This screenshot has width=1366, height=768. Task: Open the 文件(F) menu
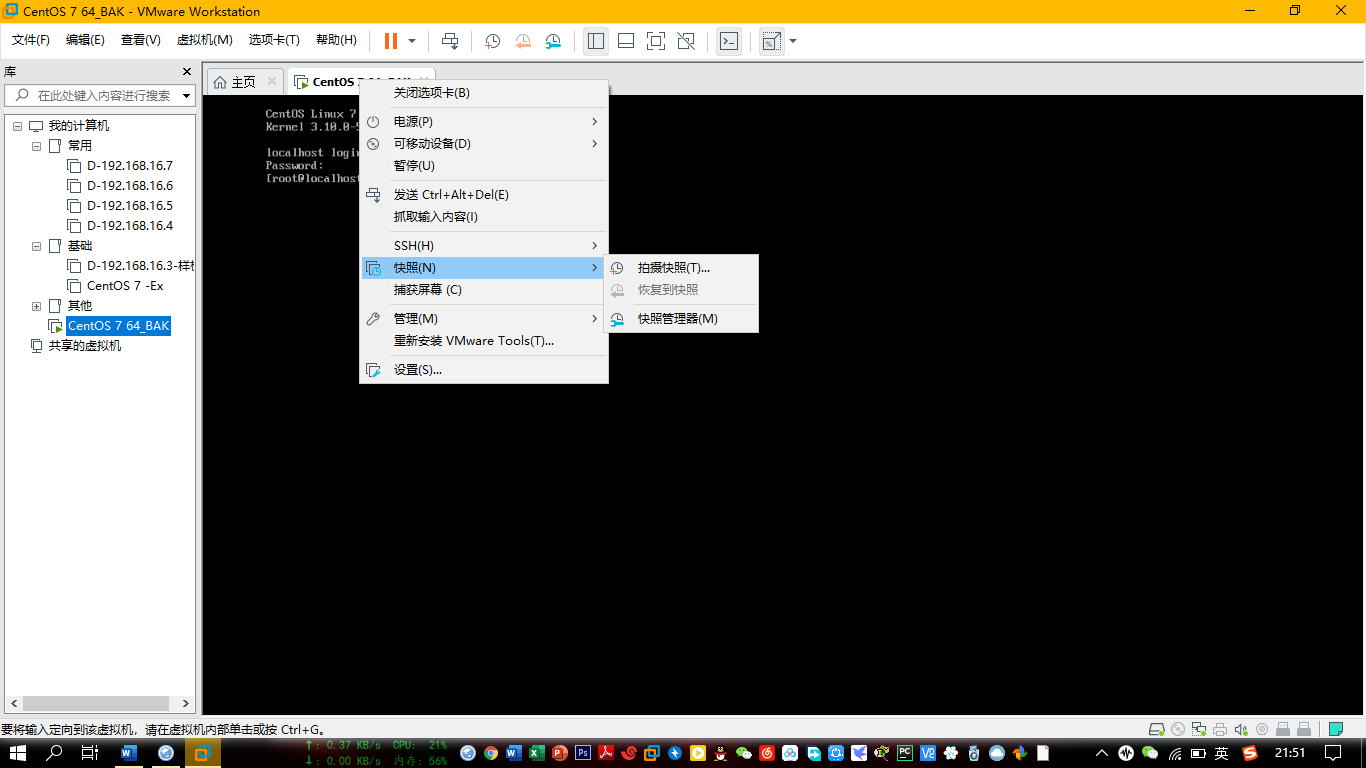coord(31,40)
